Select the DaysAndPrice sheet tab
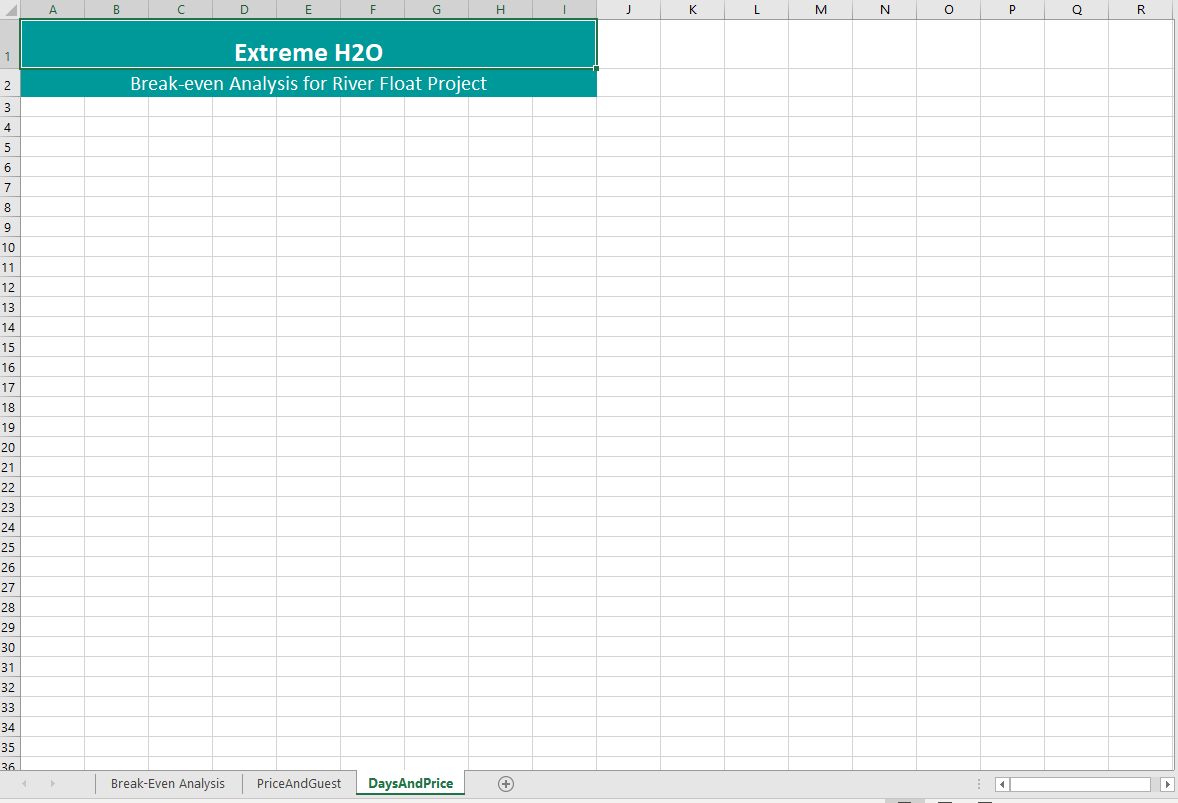1178x803 pixels. (x=410, y=783)
